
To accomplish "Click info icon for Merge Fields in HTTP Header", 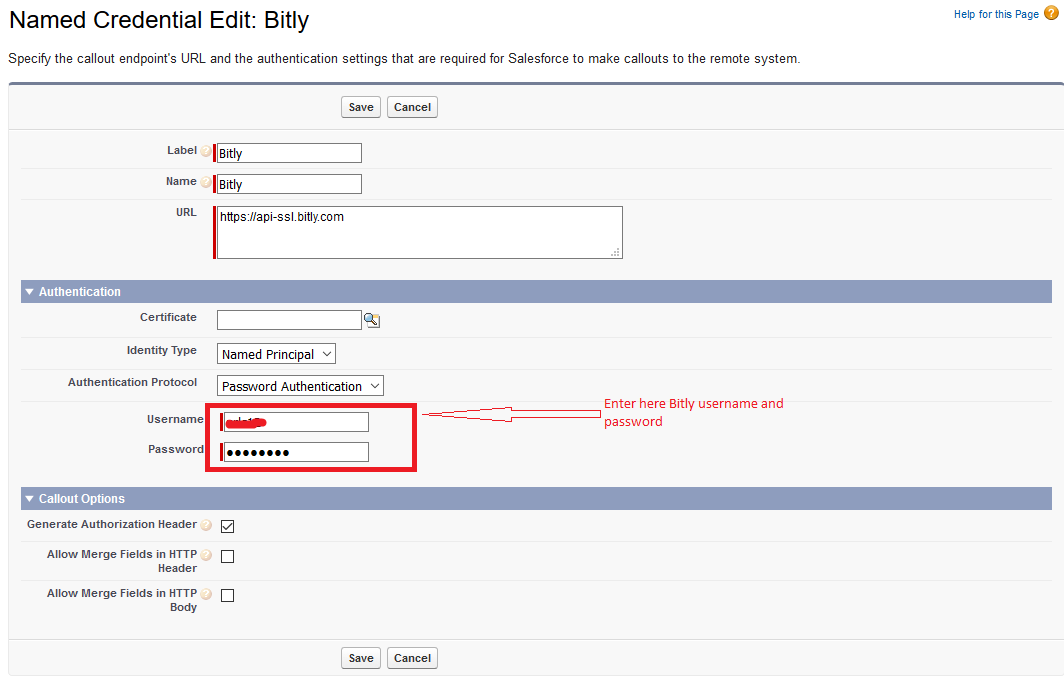I will click(206, 555).
